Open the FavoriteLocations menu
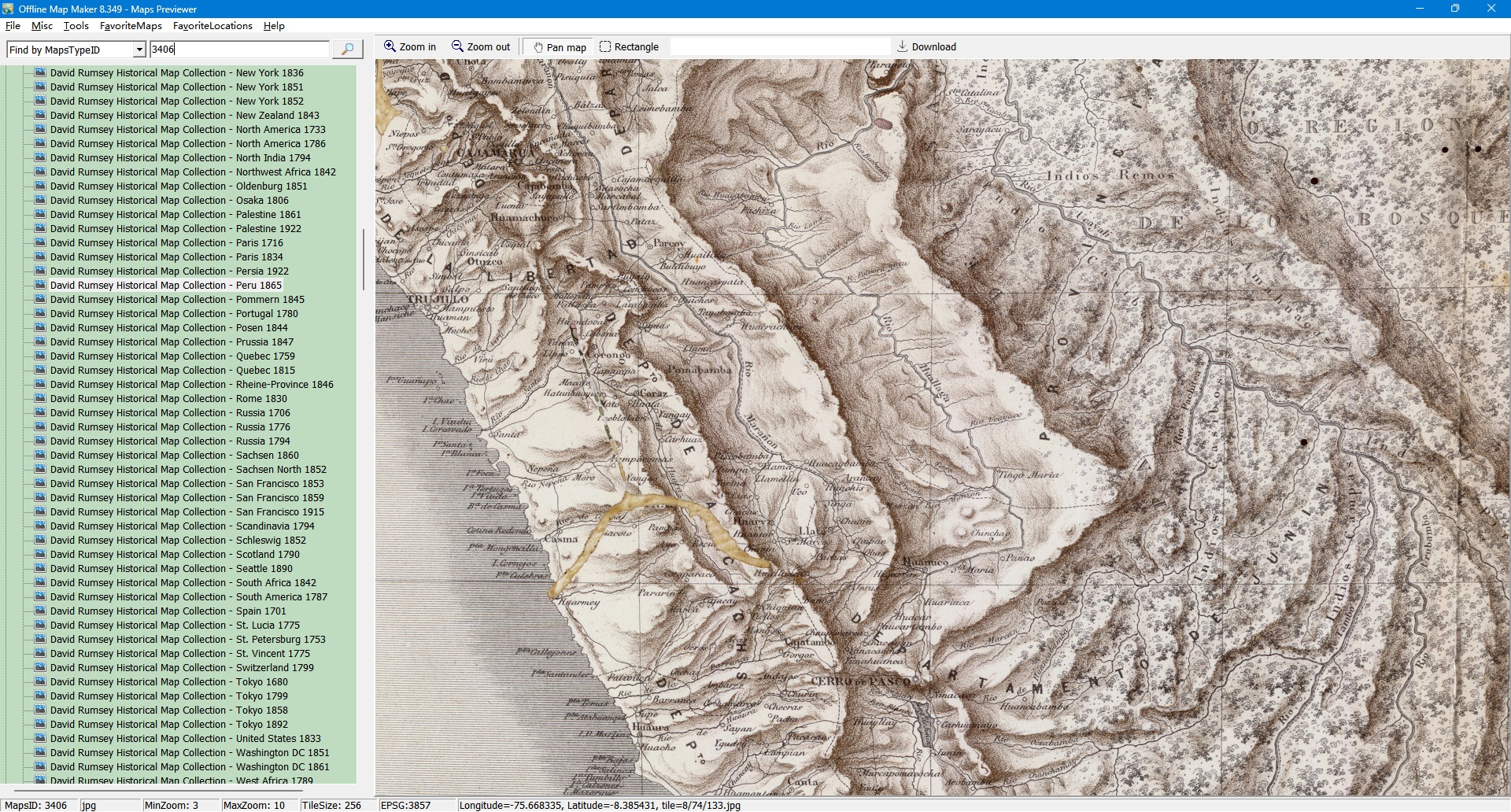This screenshot has height=812, width=1511. pyautogui.click(x=212, y=26)
